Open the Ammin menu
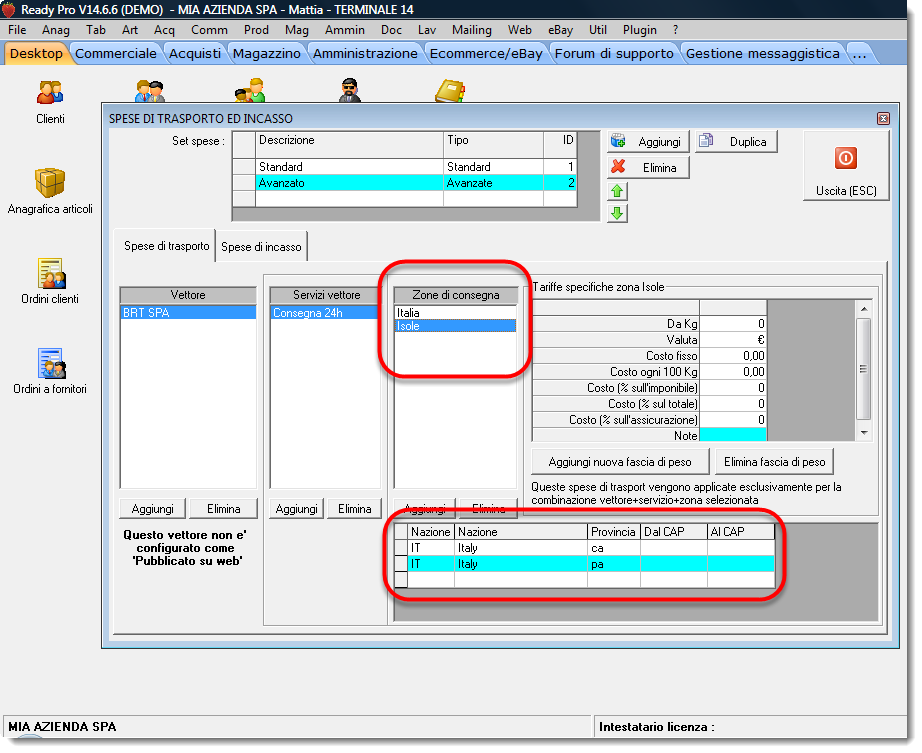922x753 pixels. click(345, 30)
